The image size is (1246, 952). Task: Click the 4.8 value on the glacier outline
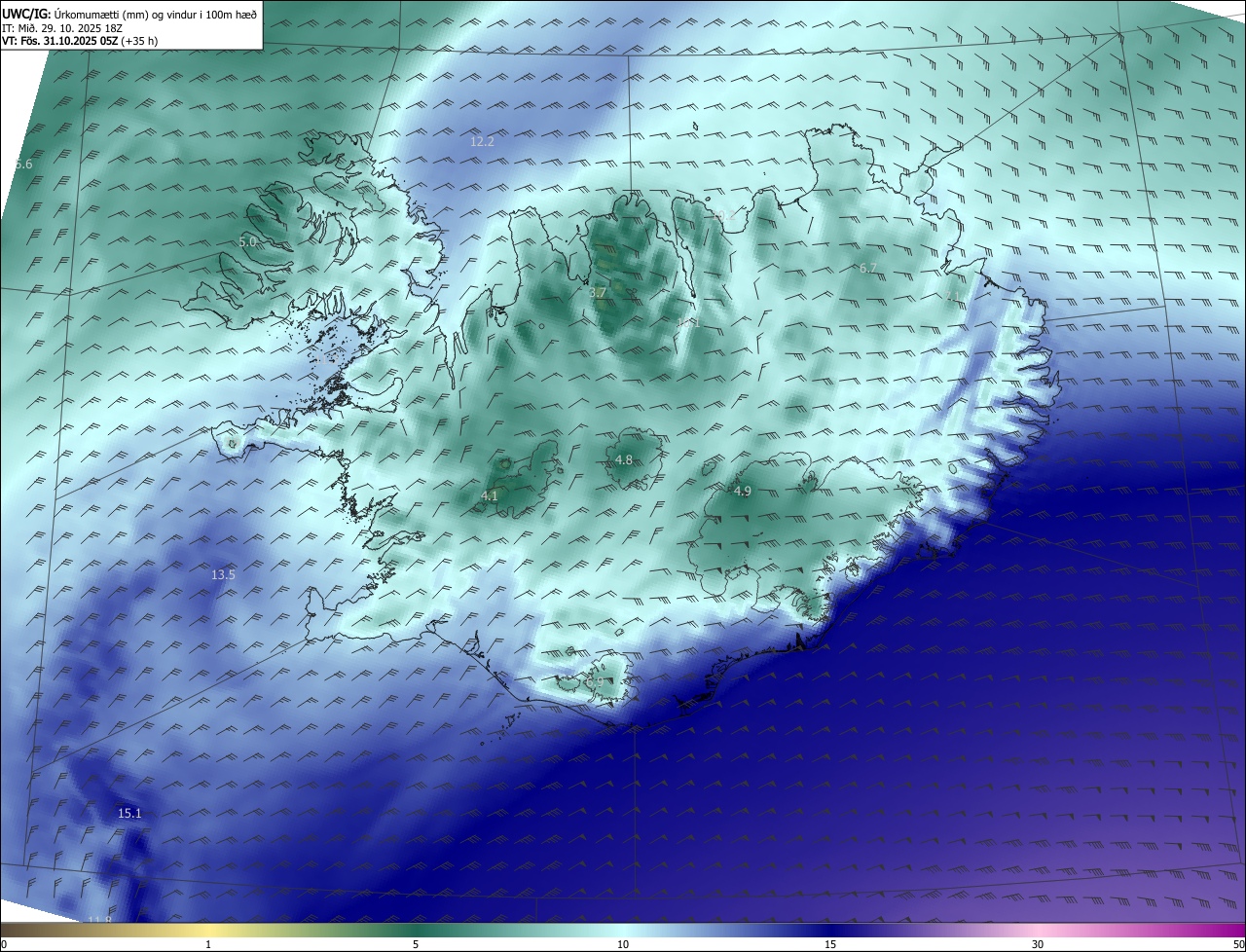(x=624, y=459)
